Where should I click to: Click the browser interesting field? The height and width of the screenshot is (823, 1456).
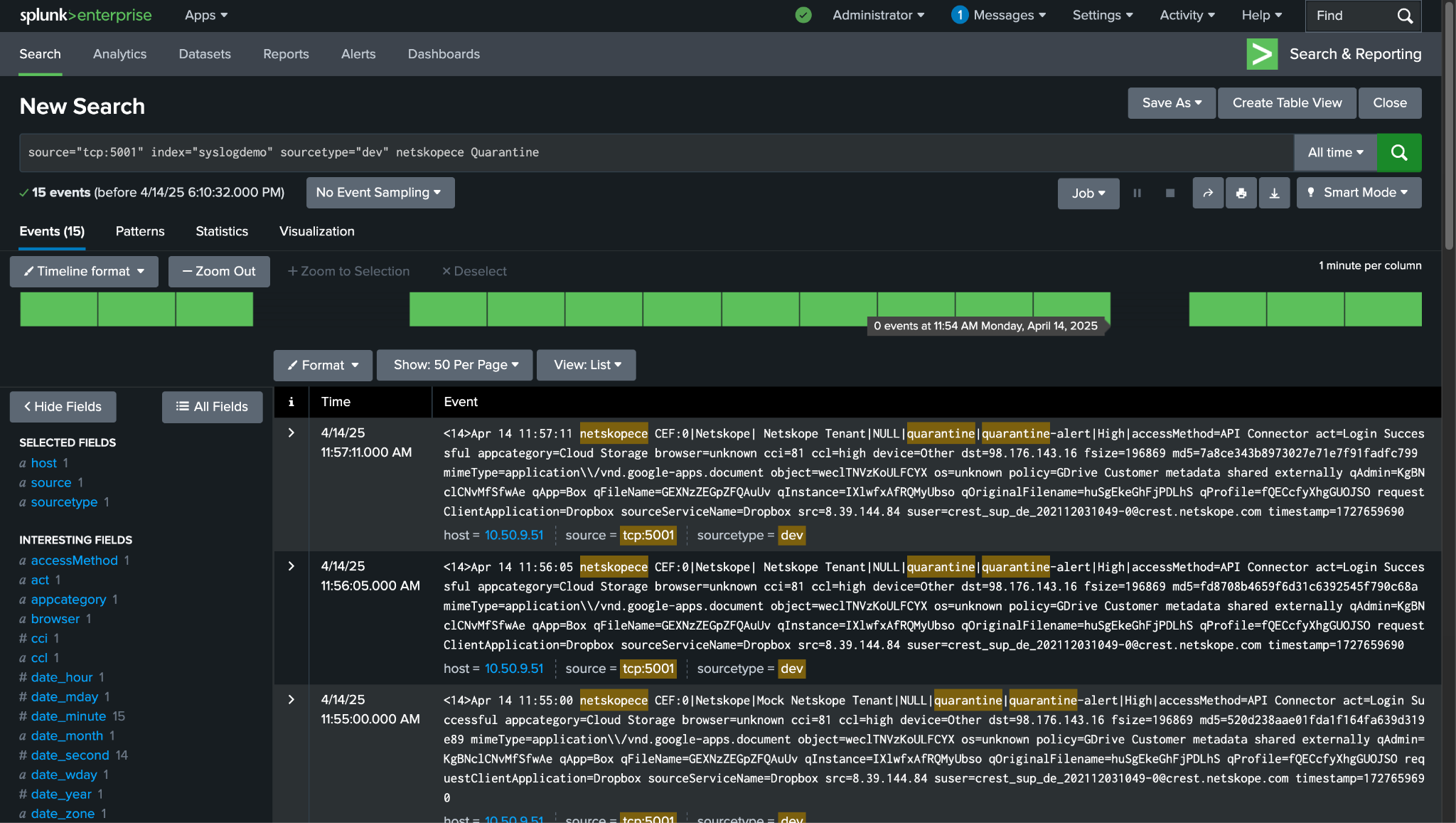55,619
